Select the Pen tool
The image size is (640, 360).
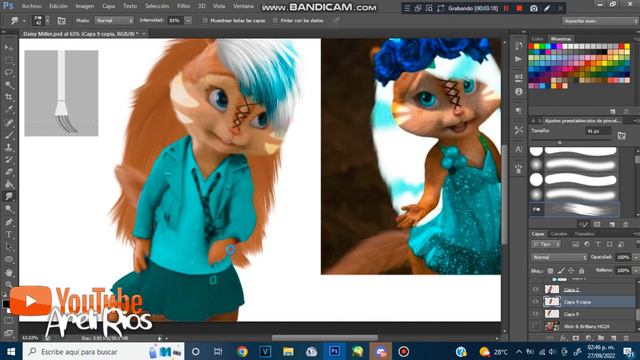(x=9, y=222)
